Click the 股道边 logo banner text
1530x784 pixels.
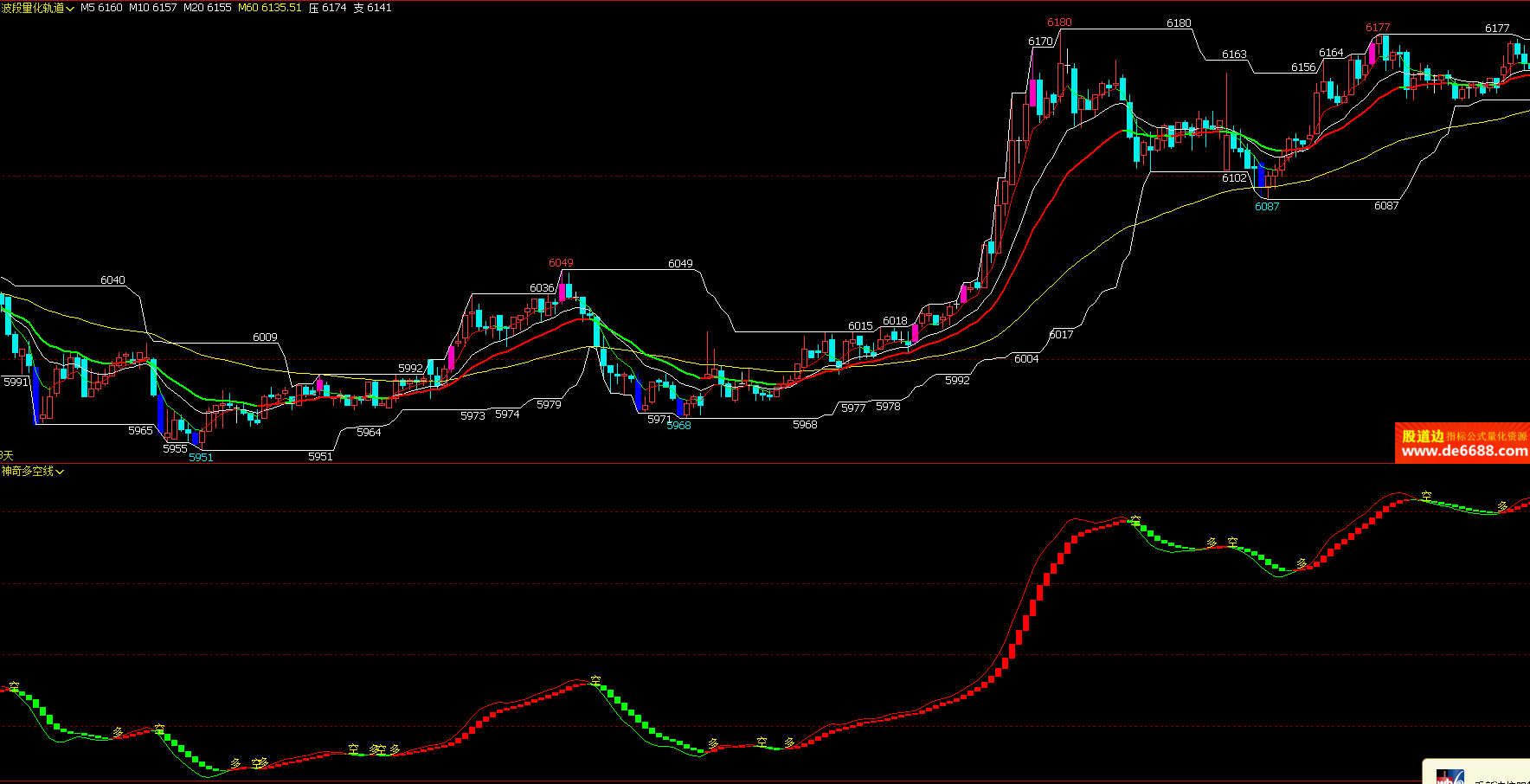point(1423,436)
